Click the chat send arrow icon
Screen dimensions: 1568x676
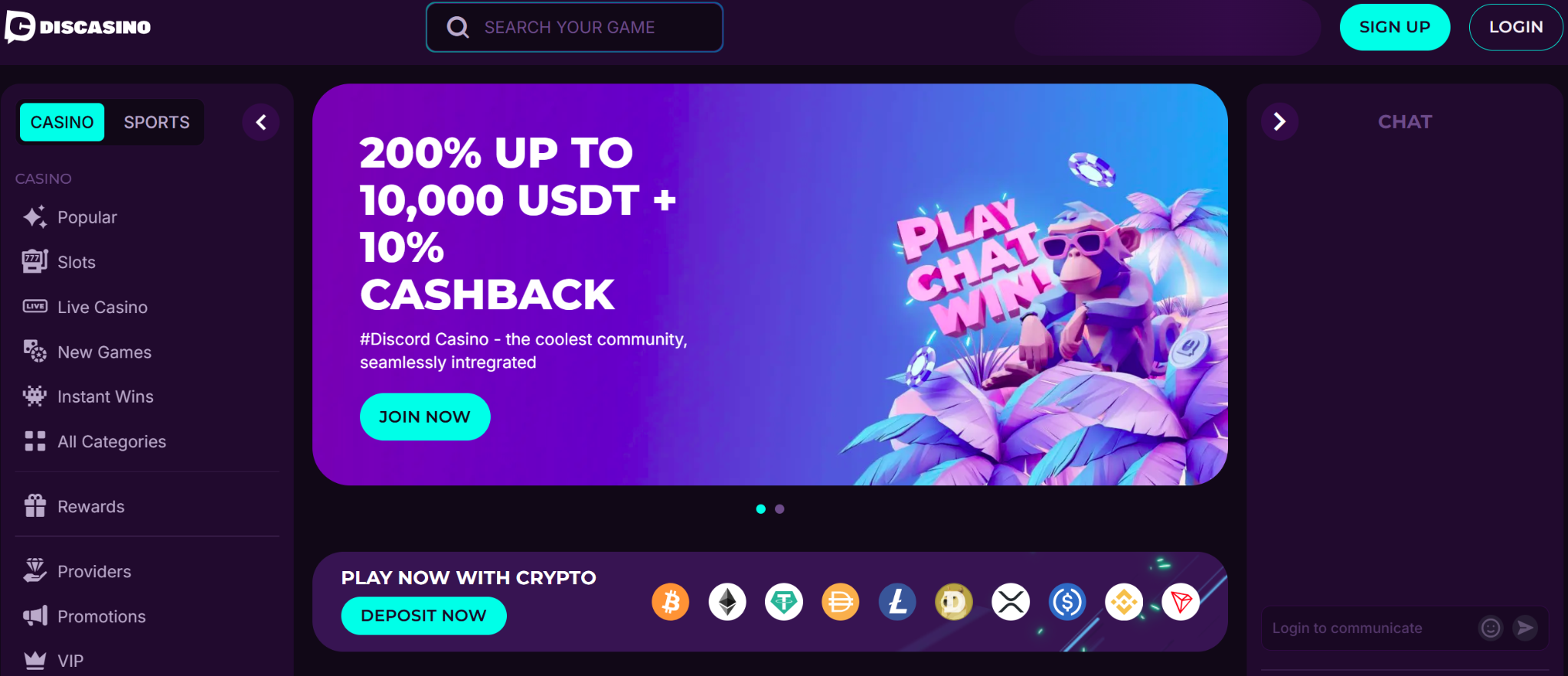tap(1525, 629)
